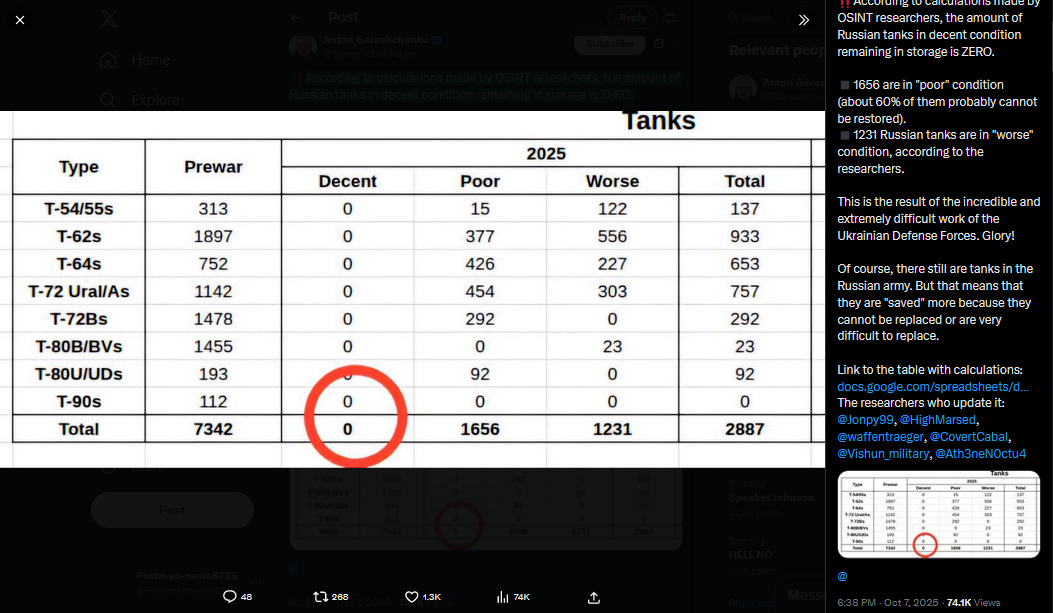The width and height of the screenshot is (1053, 613).
Task: Click the prewar total value '7342'
Action: (x=213, y=429)
